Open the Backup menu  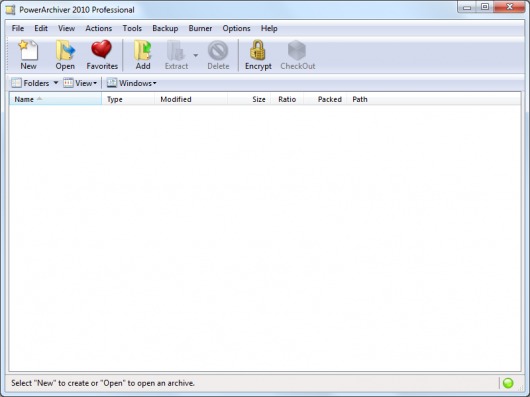165,28
